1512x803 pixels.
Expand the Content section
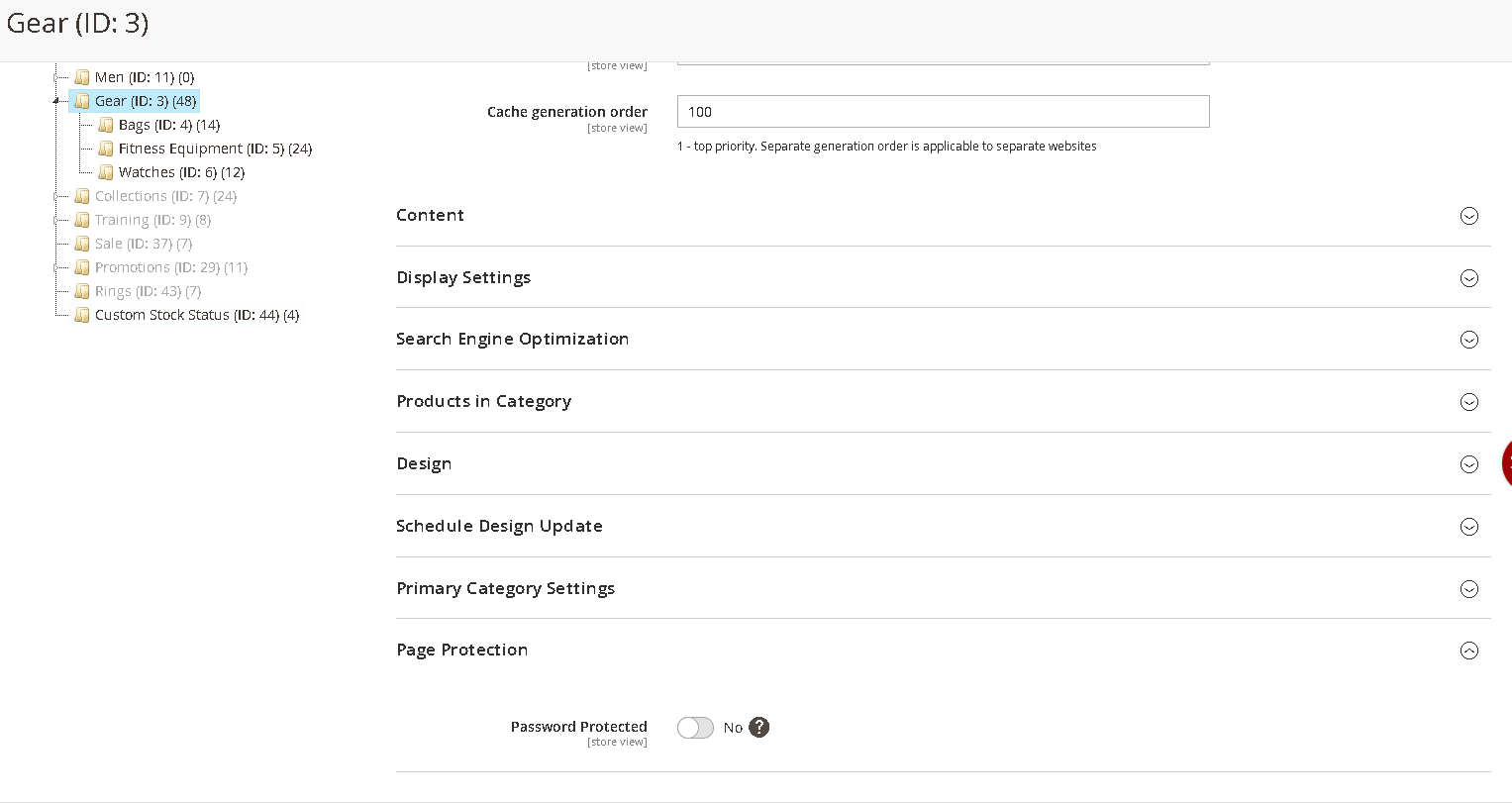(1468, 216)
